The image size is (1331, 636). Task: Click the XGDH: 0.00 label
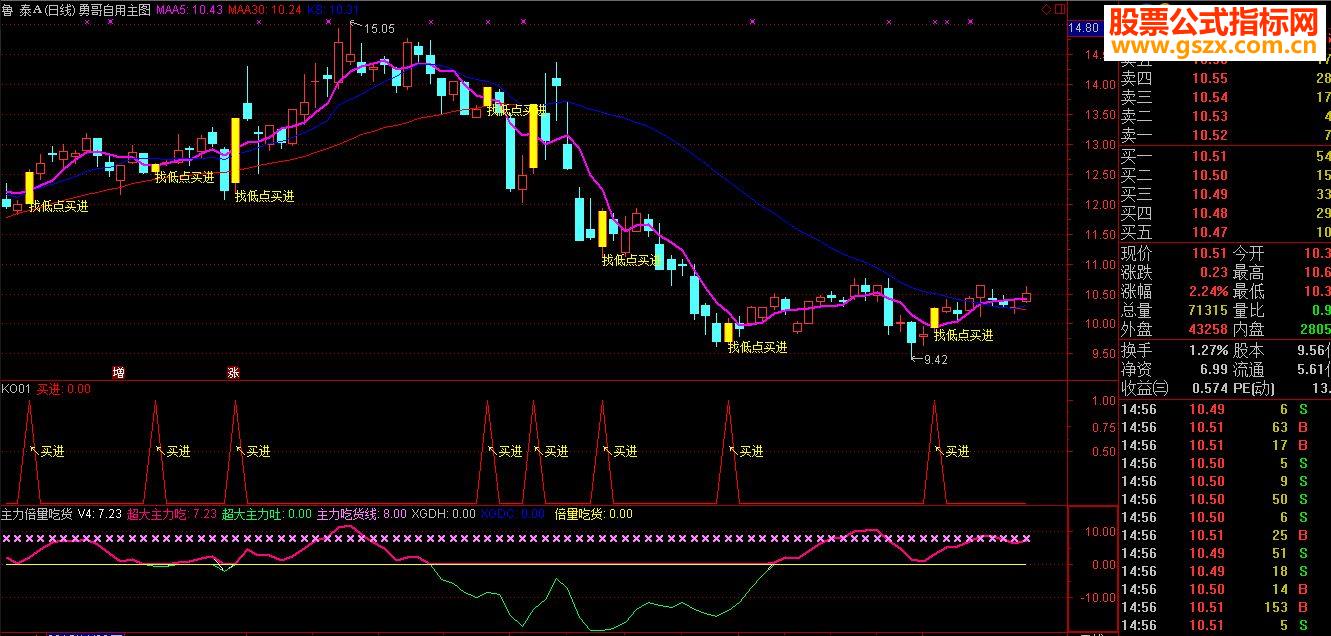pos(443,514)
